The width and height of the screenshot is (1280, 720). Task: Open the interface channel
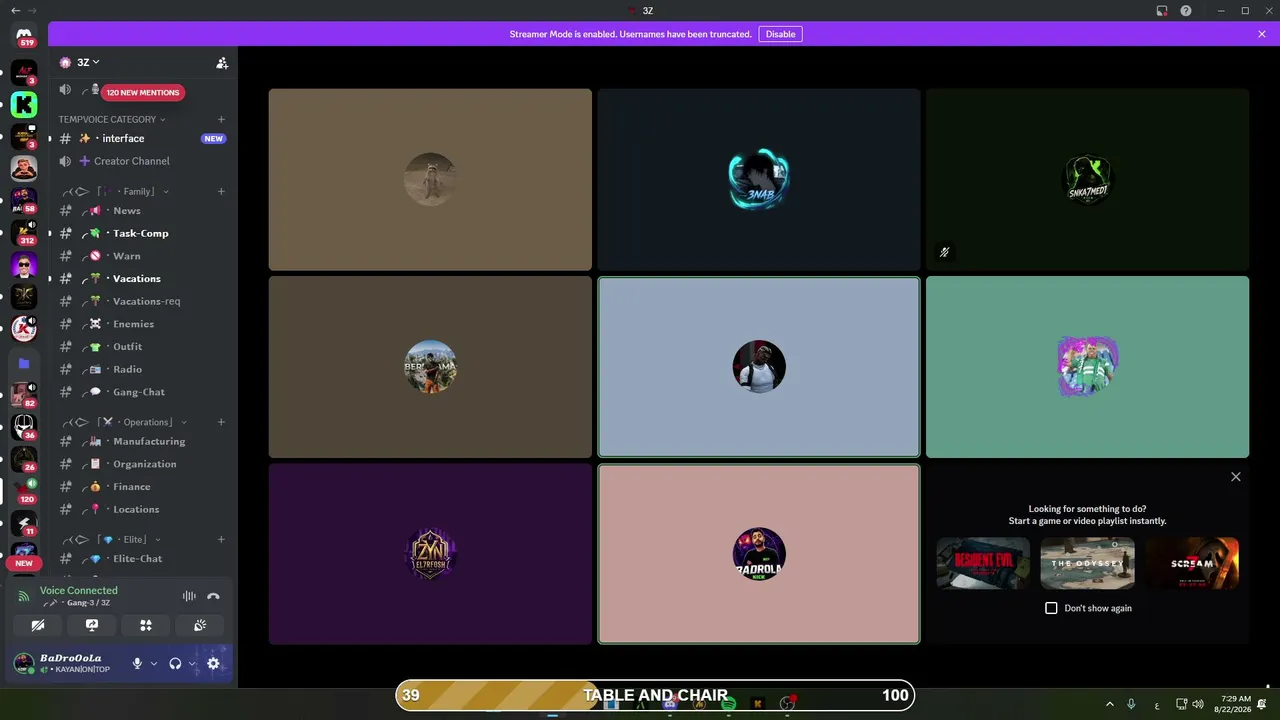[142, 138]
